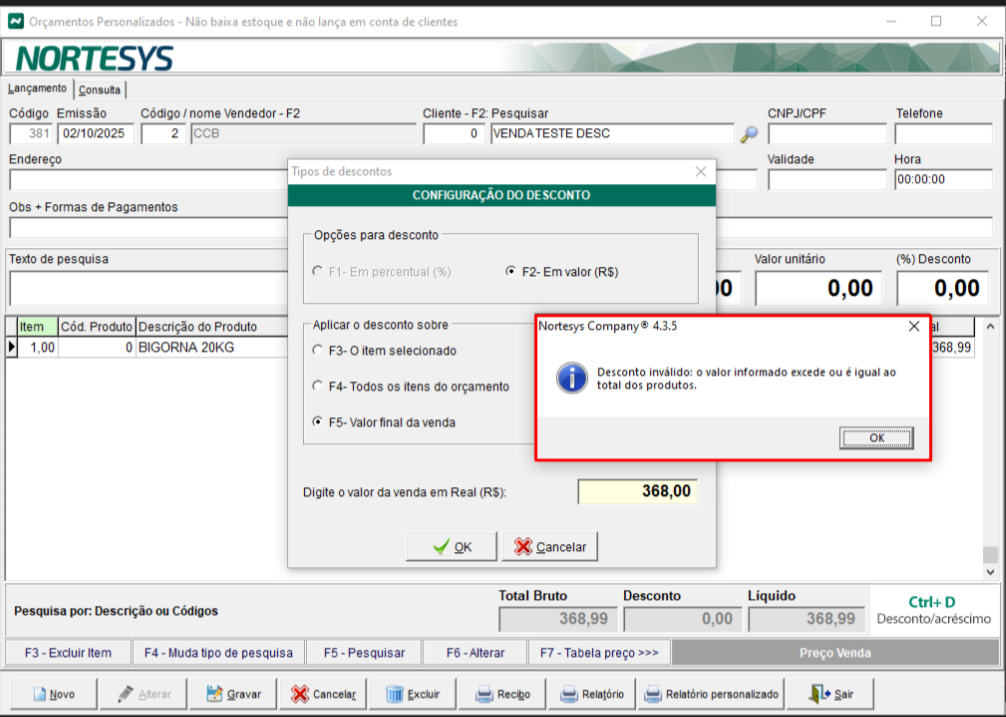Switch to the Consulta tab
1006x717 pixels.
click(x=100, y=90)
